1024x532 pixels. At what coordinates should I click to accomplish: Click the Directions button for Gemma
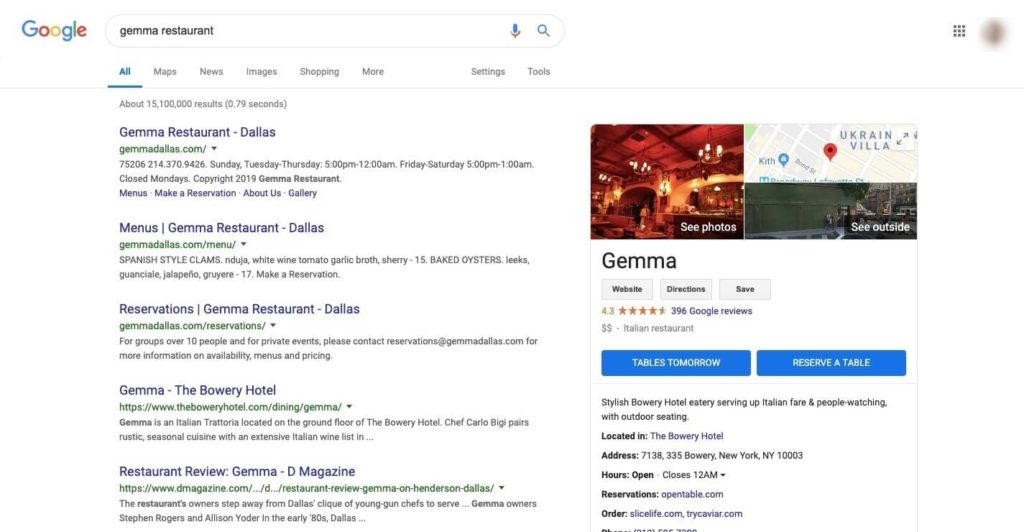point(686,289)
